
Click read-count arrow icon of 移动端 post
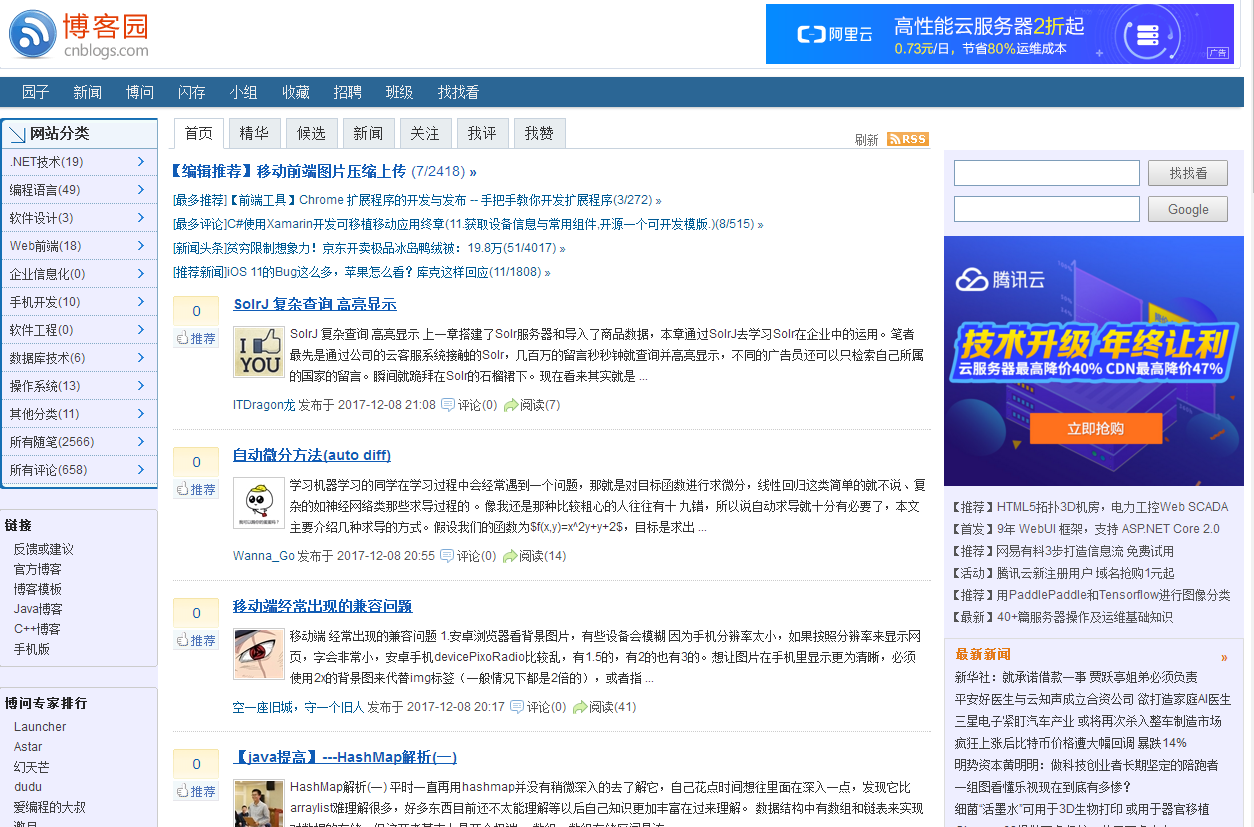tap(580, 707)
